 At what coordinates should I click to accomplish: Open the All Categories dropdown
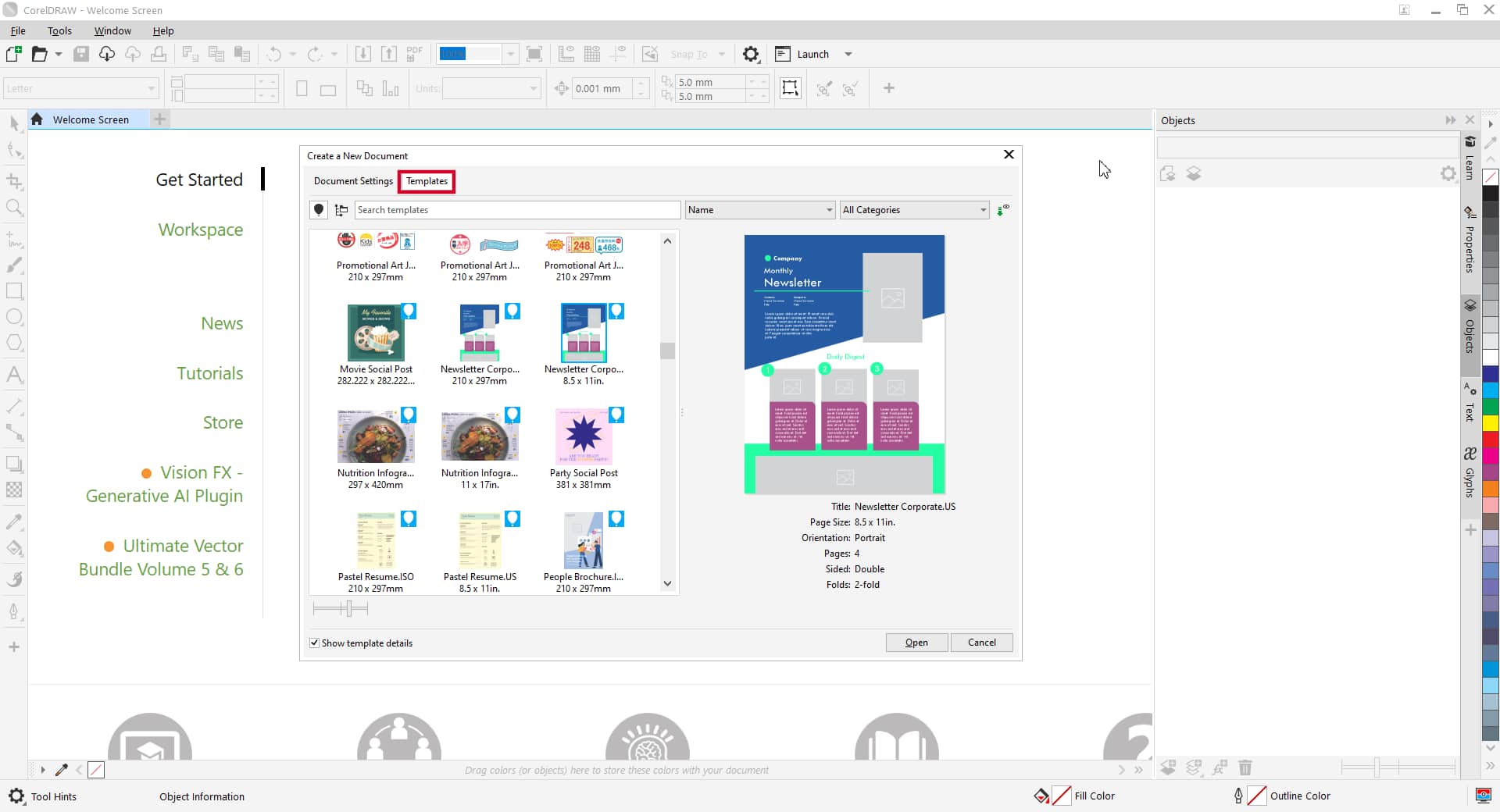pyautogui.click(x=914, y=210)
